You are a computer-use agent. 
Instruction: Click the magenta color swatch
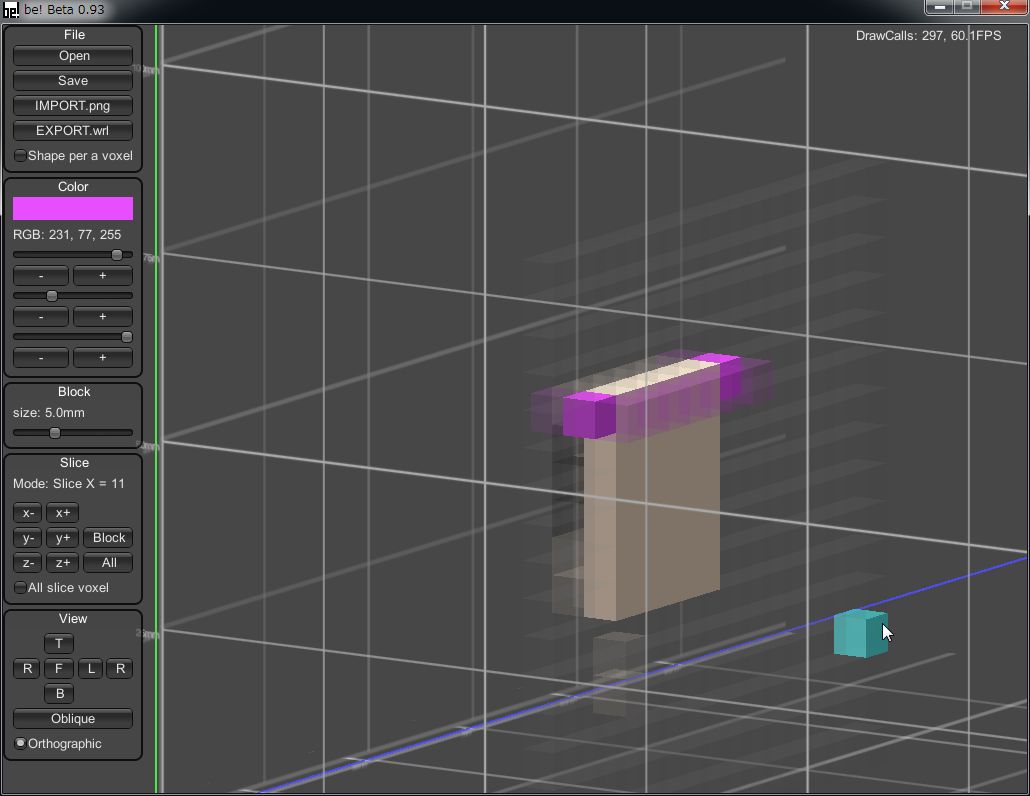tap(73, 208)
